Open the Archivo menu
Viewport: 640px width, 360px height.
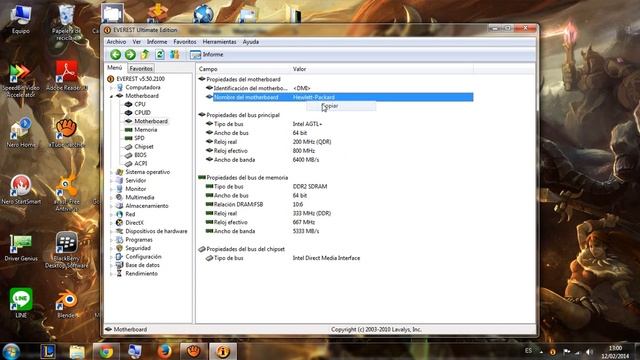coord(116,42)
